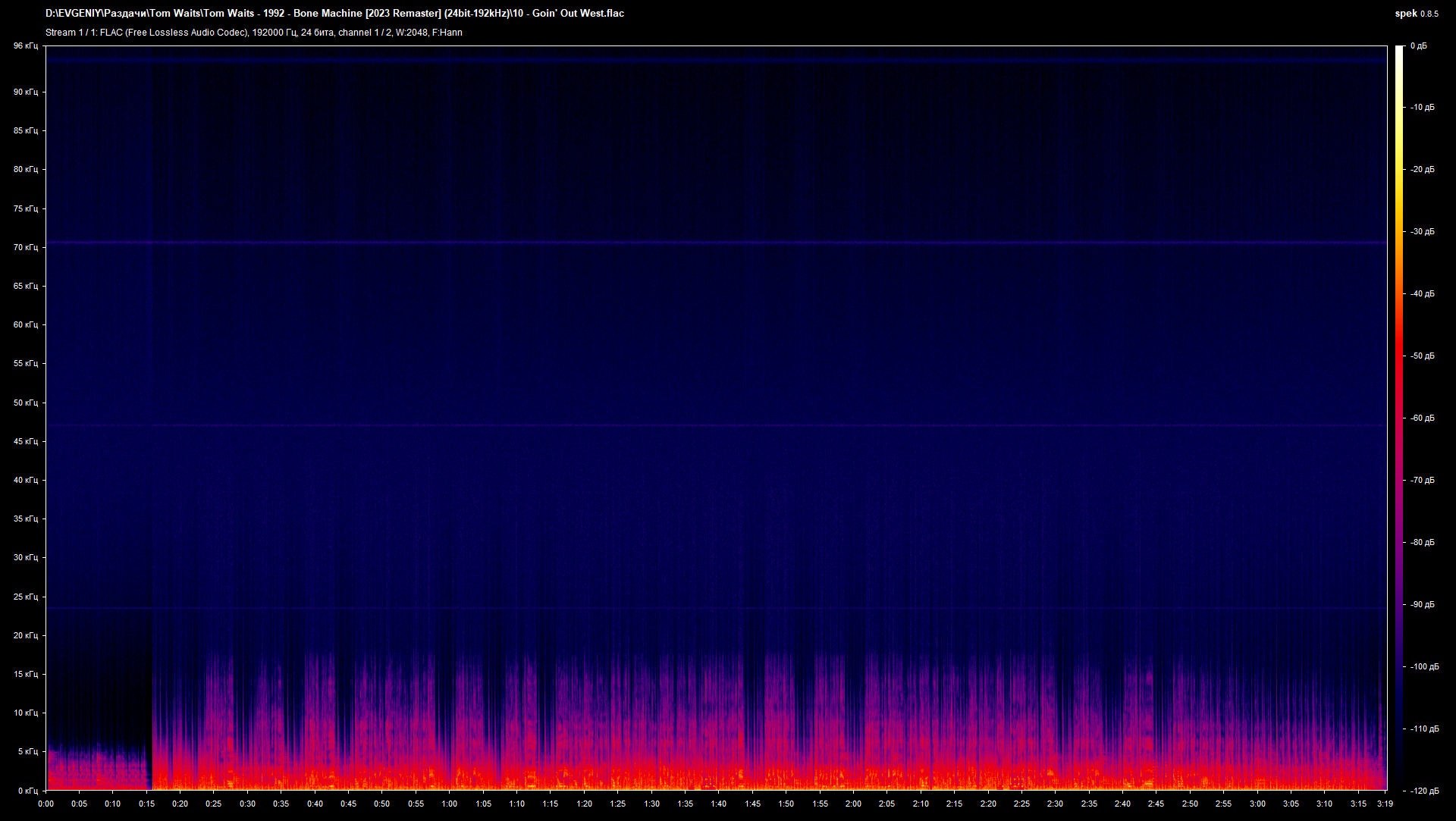Select the '0 кГц' frequency axis label

pos(27,791)
